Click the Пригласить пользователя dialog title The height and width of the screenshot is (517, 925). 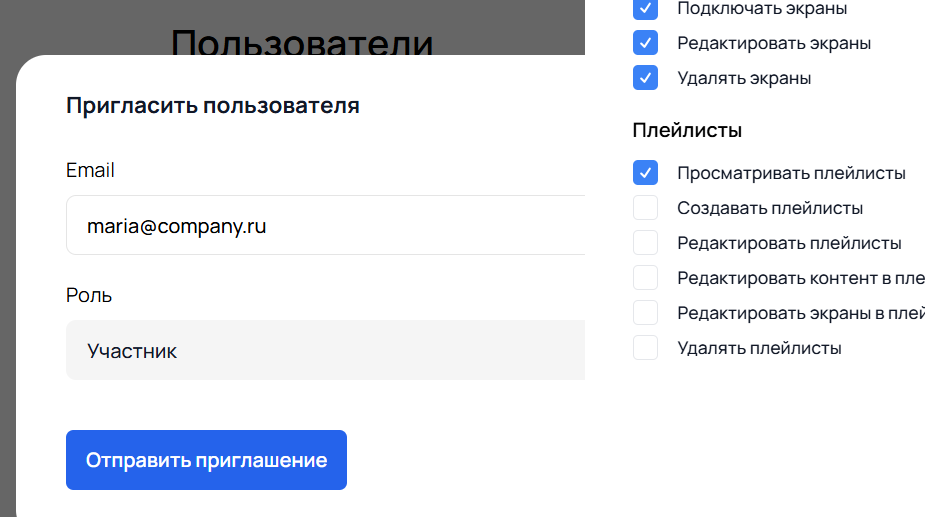pyautogui.click(x=212, y=106)
